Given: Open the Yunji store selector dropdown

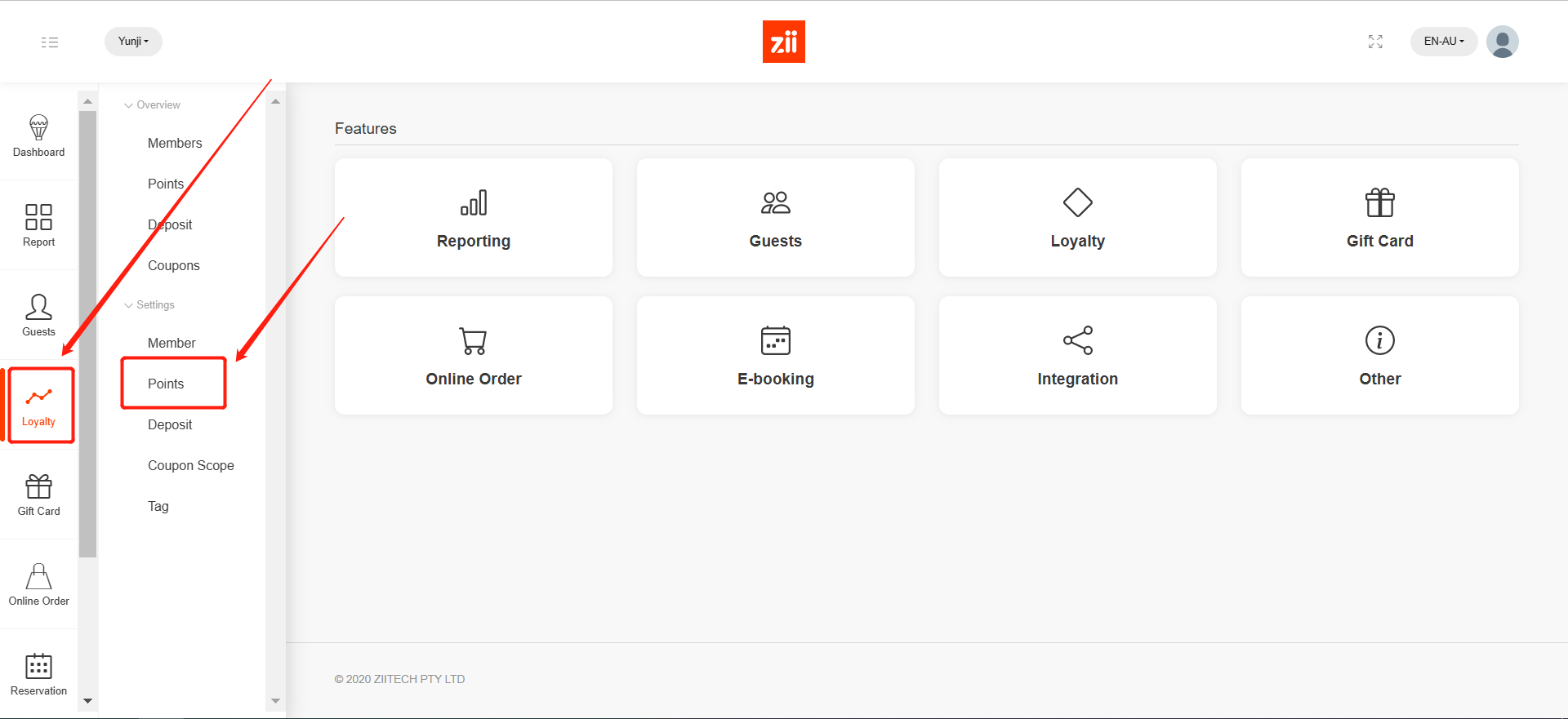Looking at the screenshot, I should pyautogui.click(x=132, y=41).
